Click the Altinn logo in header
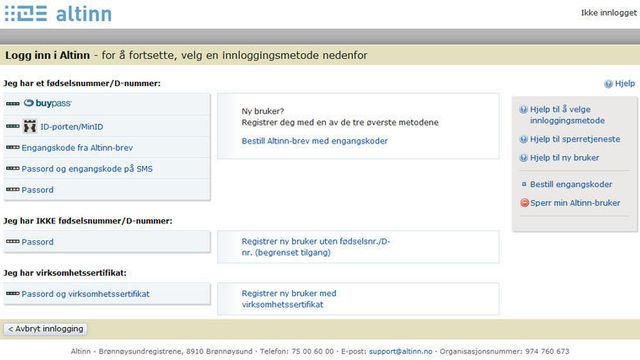The height and width of the screenshot is (360, 640). click(58, 14)
